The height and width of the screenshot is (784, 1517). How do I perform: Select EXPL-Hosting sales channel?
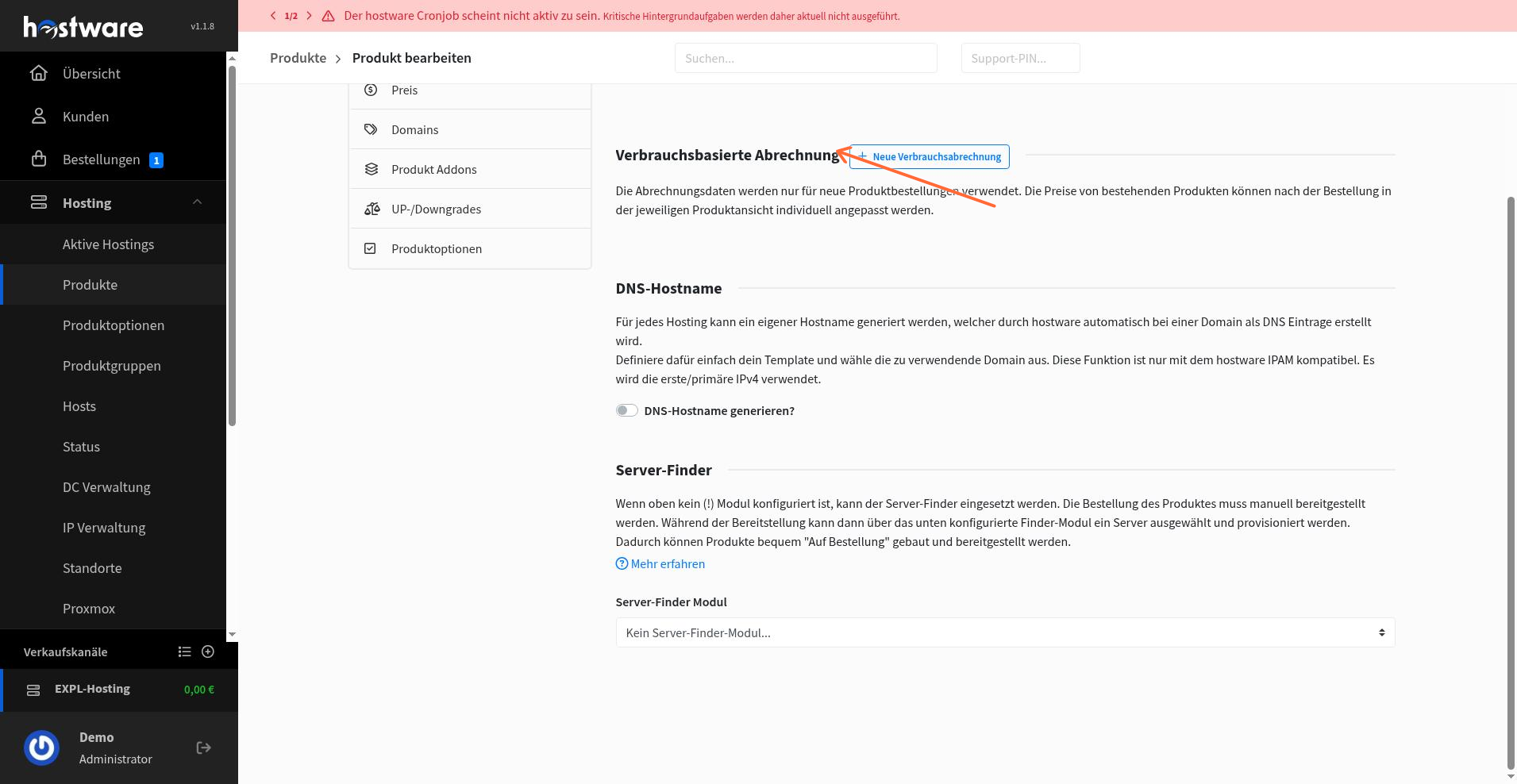click(x=119, y=690)
